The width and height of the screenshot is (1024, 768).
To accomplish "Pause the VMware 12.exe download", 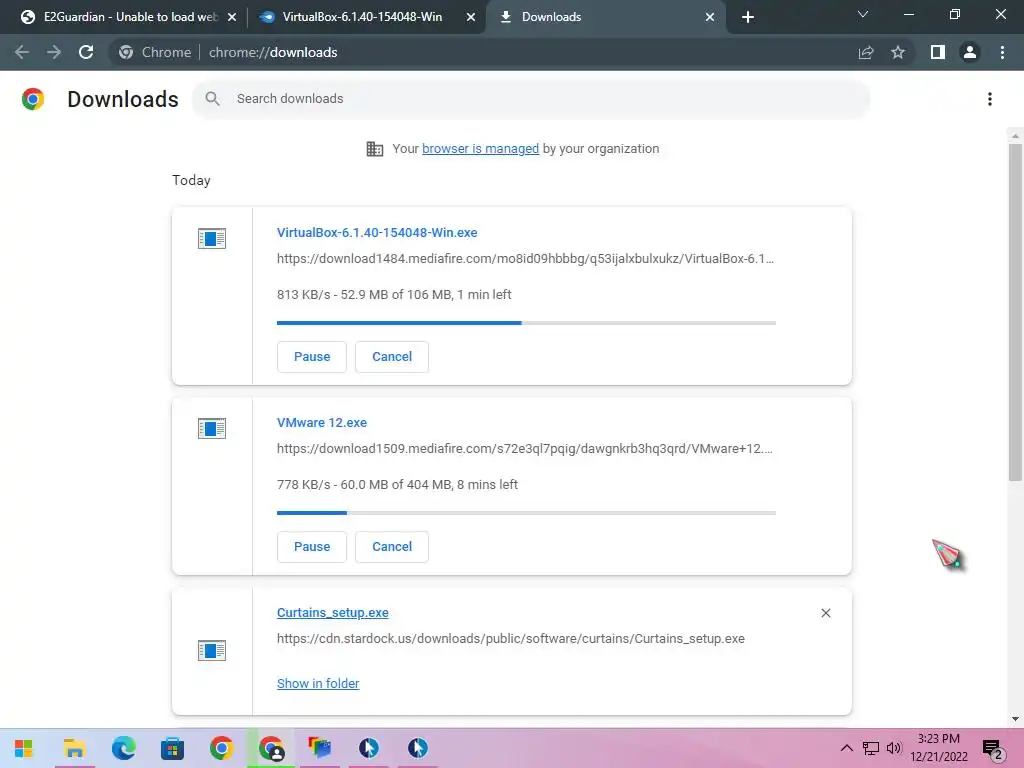I will 312,547.
